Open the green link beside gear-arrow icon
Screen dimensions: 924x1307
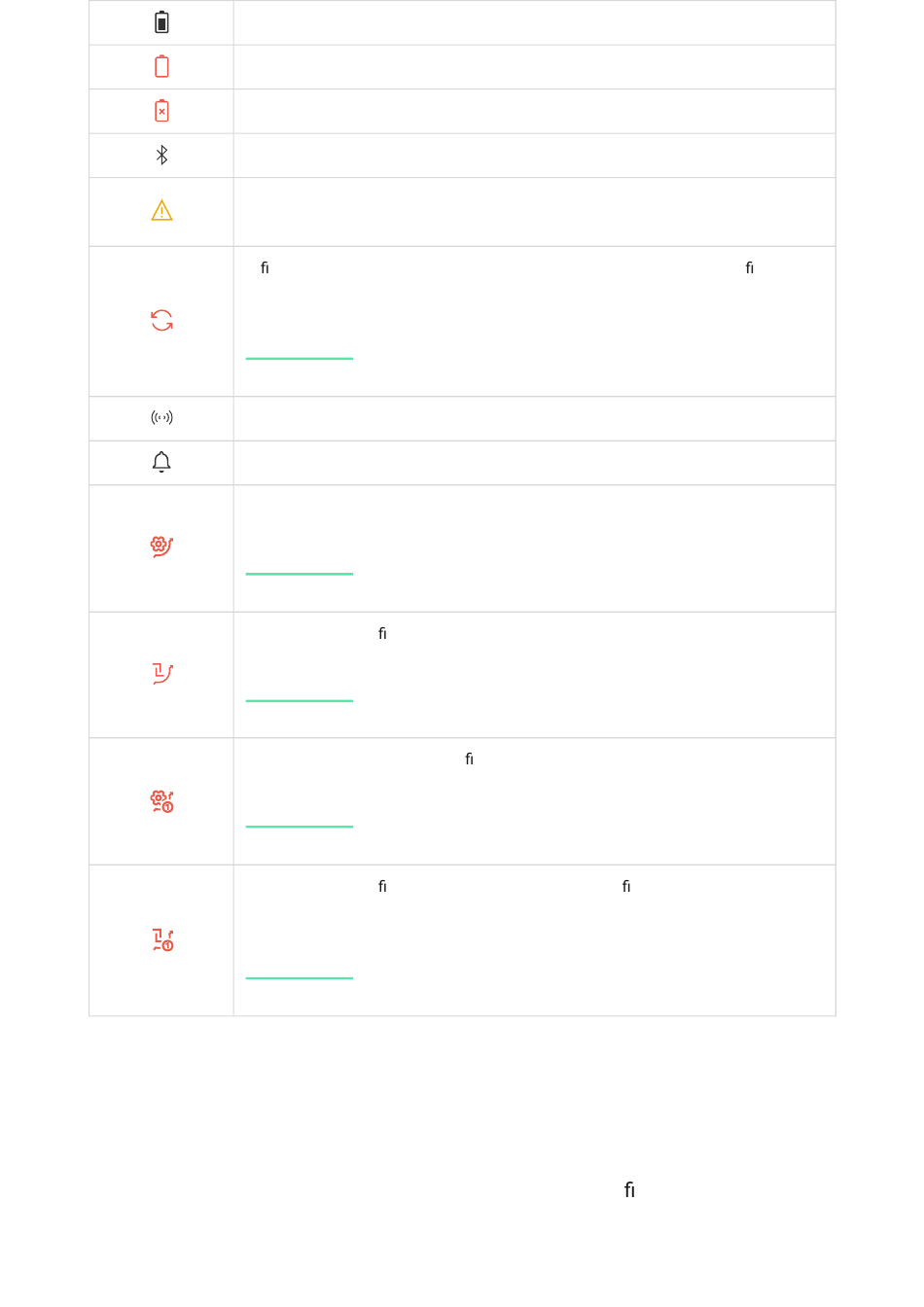tap(300, 574)
